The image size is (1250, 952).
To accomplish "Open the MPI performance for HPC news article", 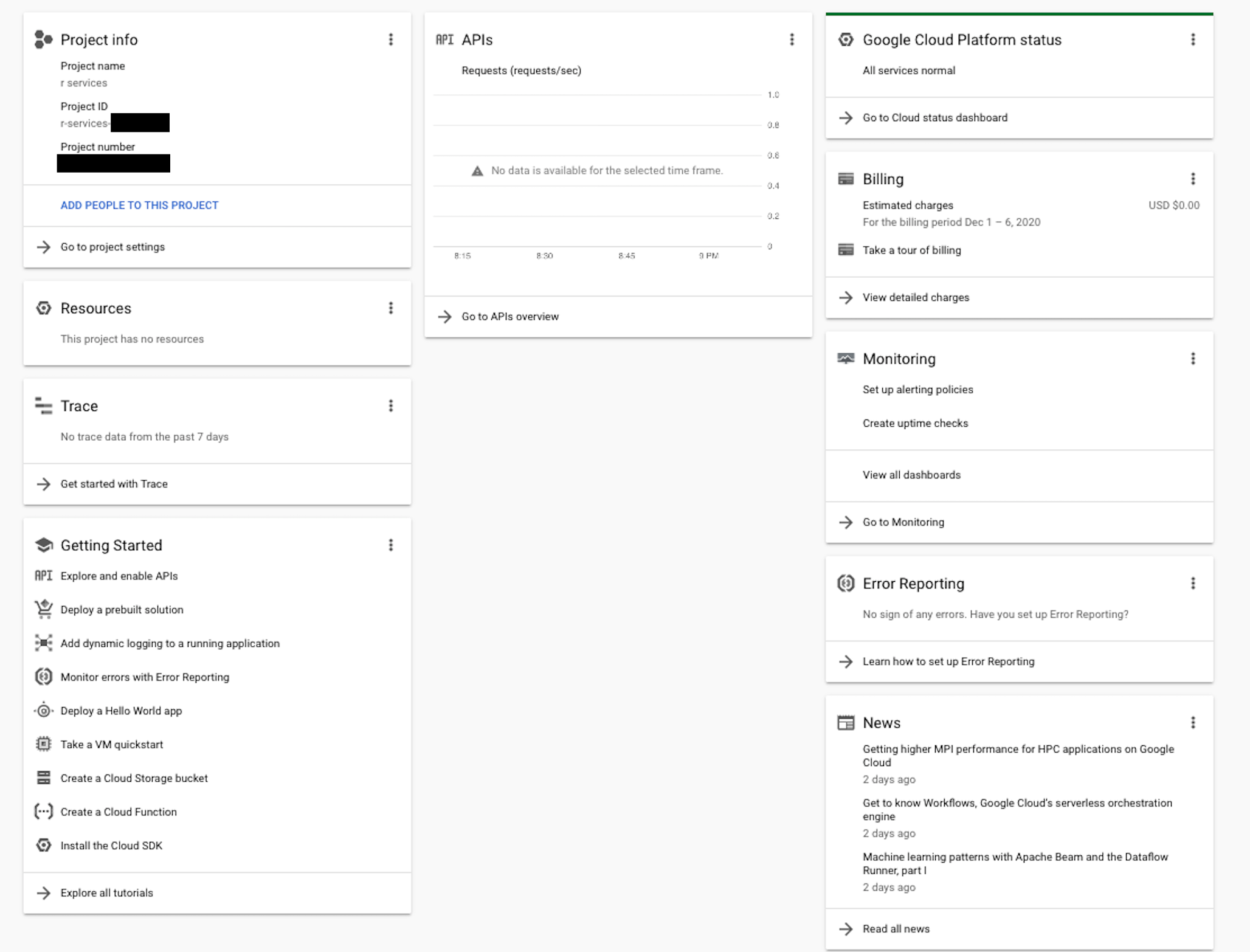I will [1018, 756].
